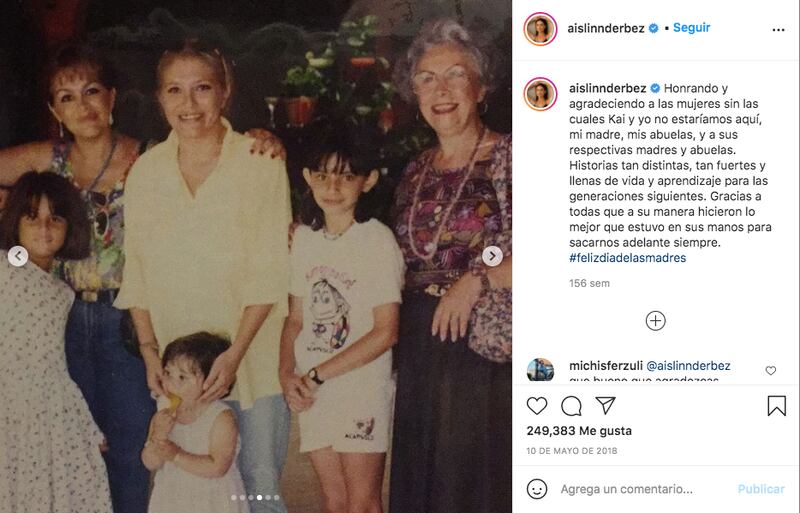Go to previous photo with left arrow
This screenshot has width=800, height=513.
18,256
